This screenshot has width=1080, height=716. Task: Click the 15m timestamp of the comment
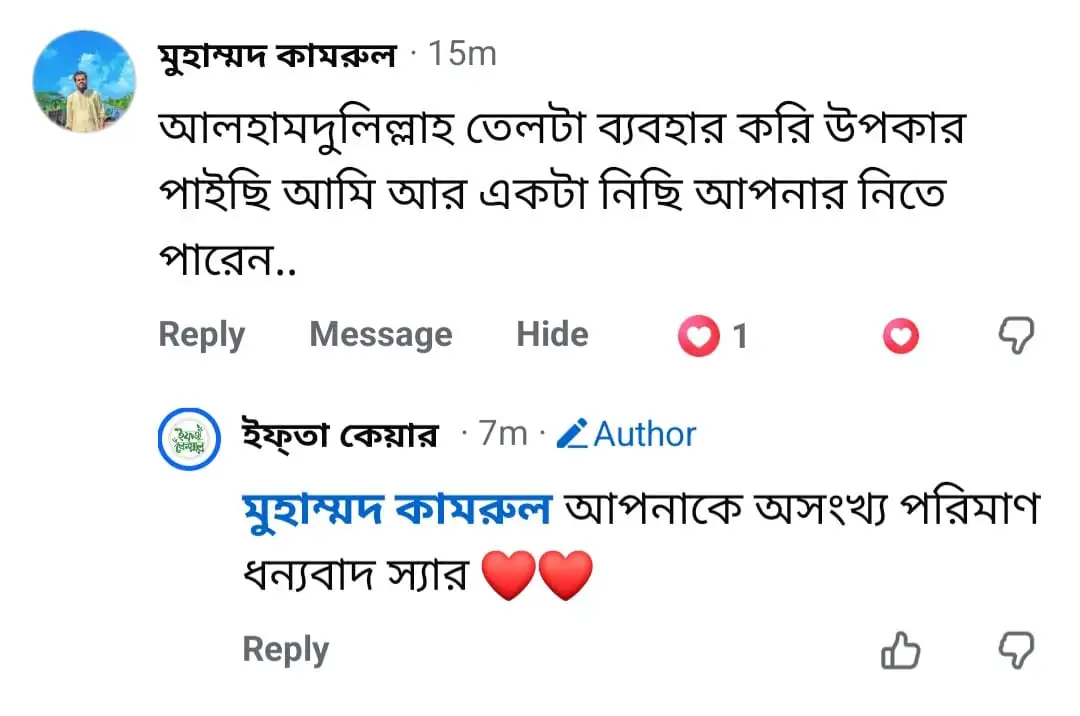(x=462, y=54)
